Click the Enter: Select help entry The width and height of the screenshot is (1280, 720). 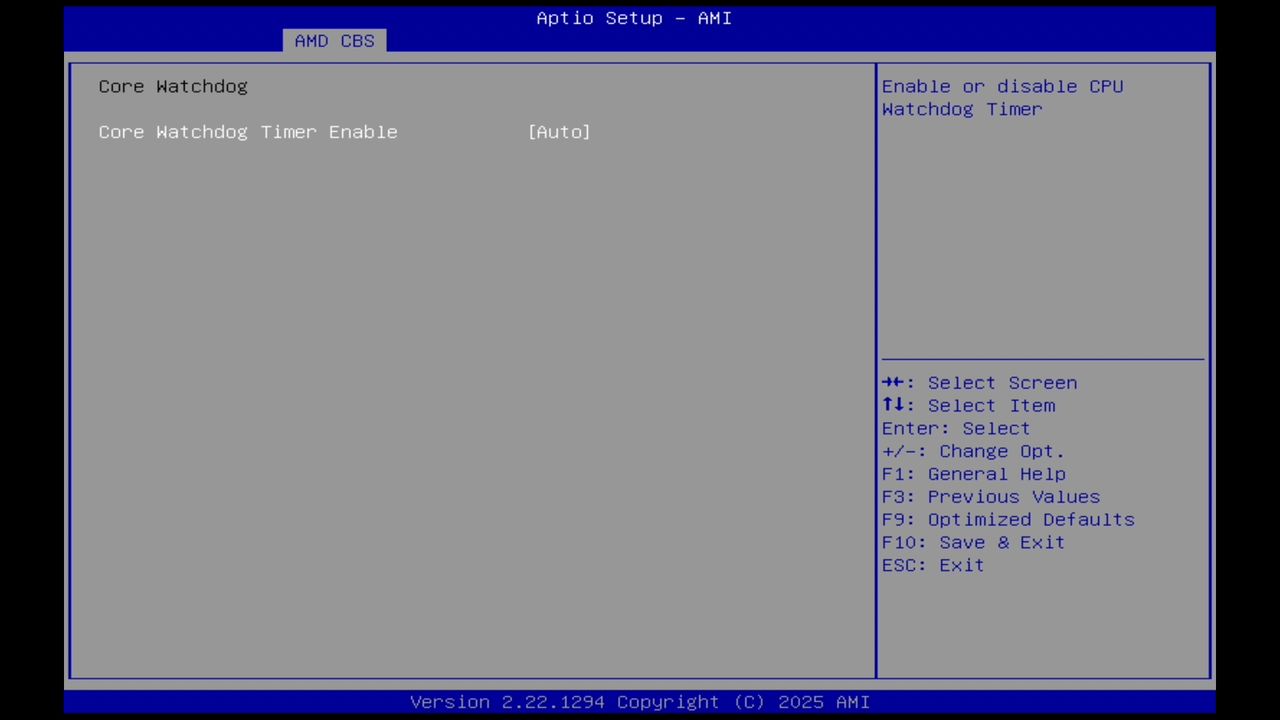955,428
